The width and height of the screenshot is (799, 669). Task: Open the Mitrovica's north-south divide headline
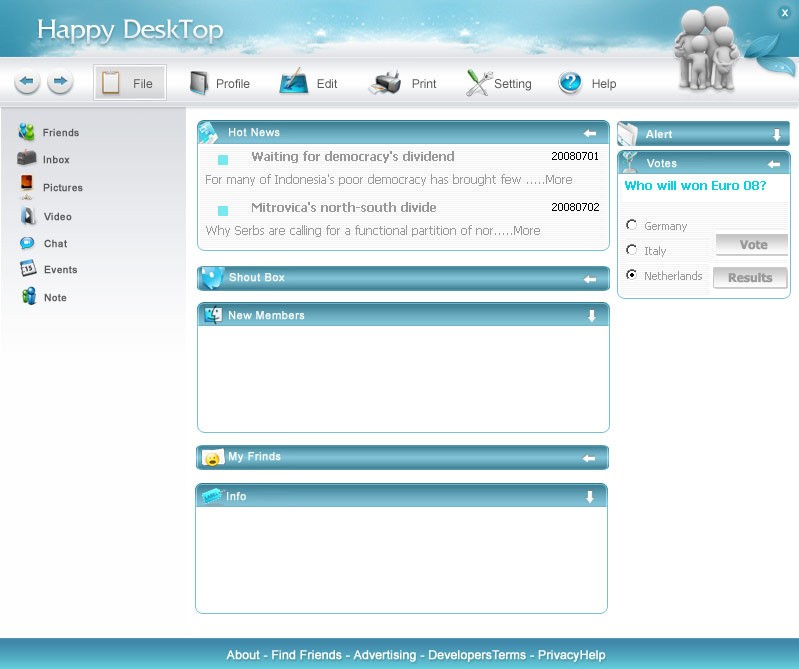(x=343, y=208)
